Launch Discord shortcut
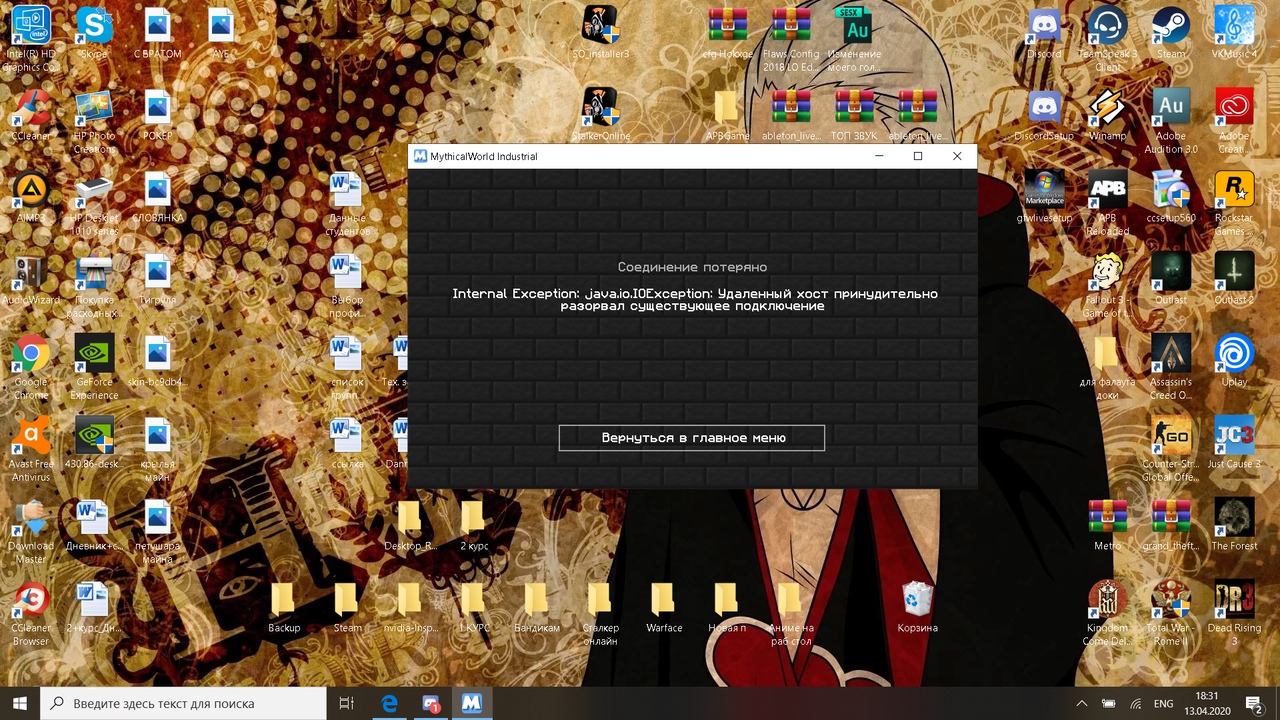 pyautogui.click(x=1044, y=33)
